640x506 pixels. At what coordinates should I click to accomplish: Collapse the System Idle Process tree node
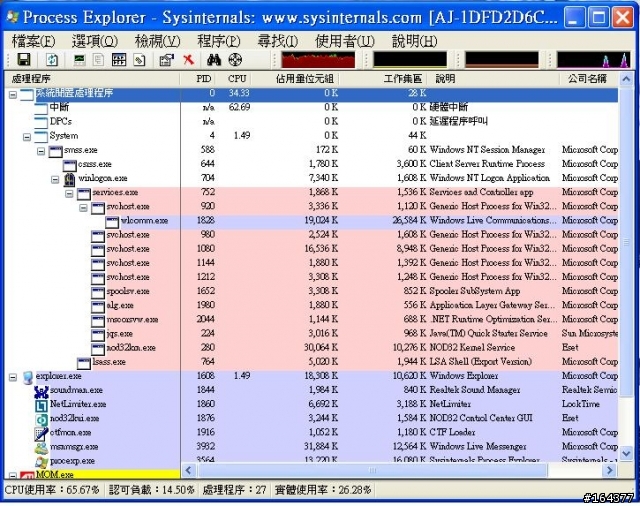pos(13,95)
